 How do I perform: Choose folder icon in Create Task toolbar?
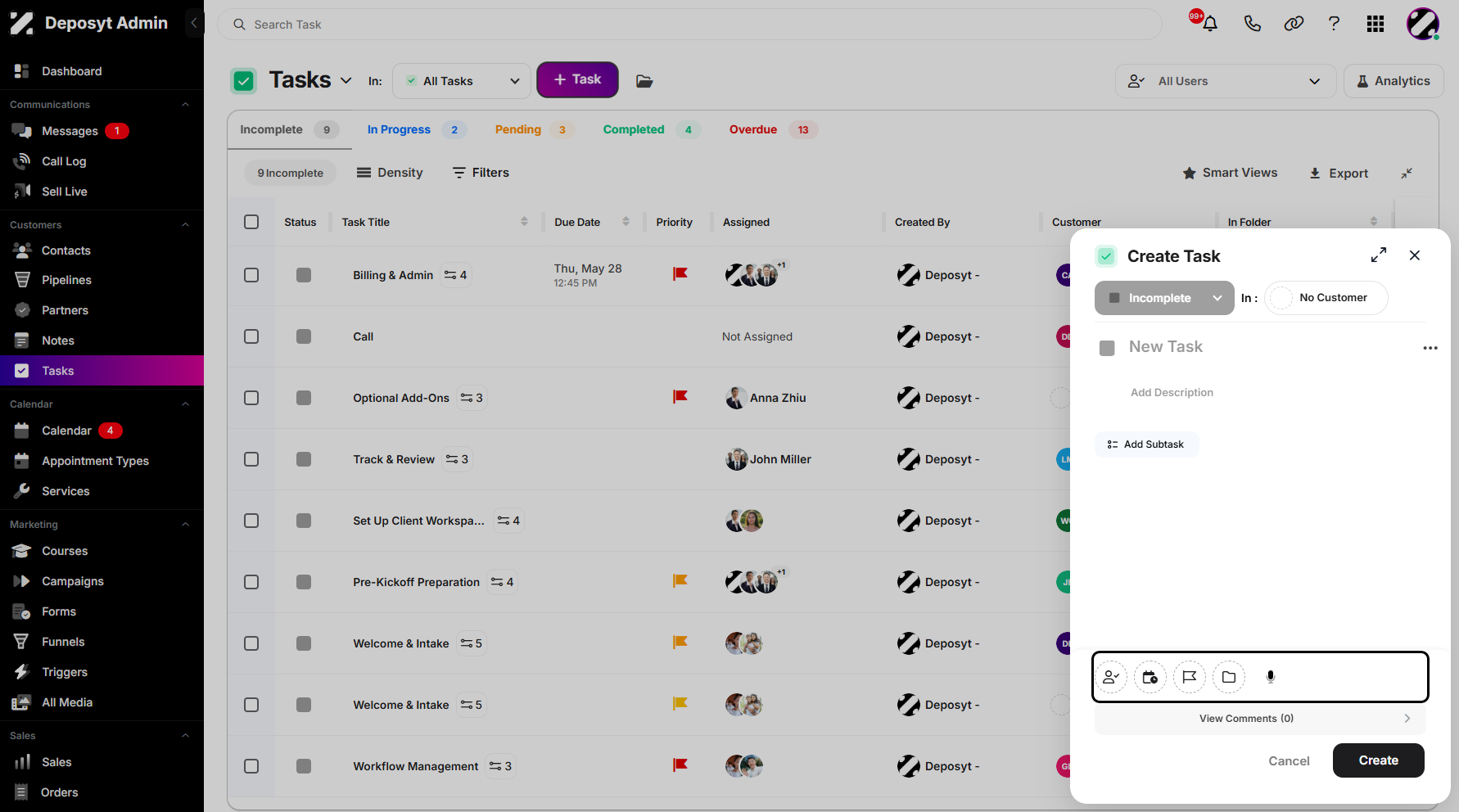click(x=1229, y=677)
